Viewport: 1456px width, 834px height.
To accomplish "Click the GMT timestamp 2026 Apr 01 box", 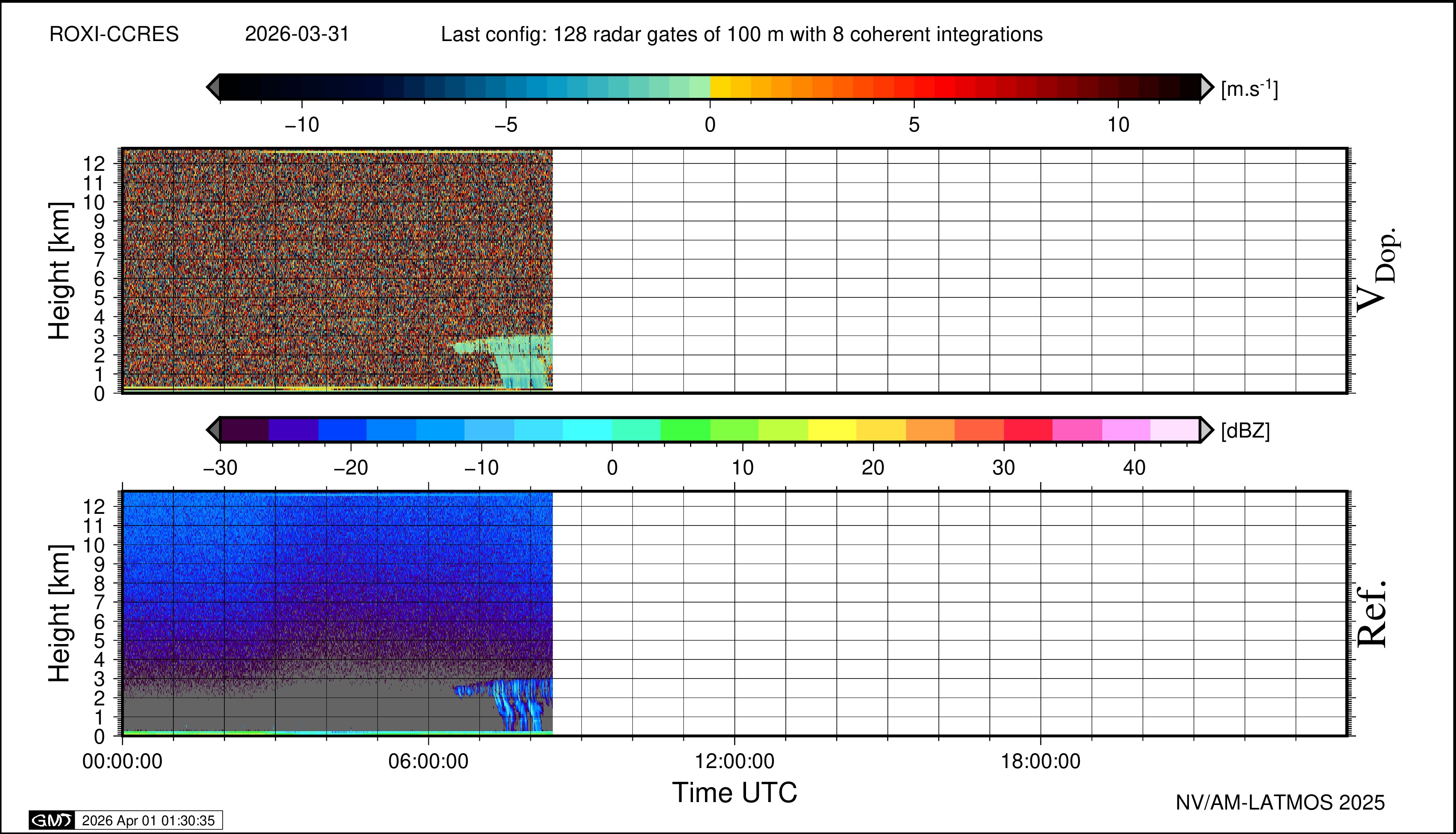I will [x=148, y=820].
